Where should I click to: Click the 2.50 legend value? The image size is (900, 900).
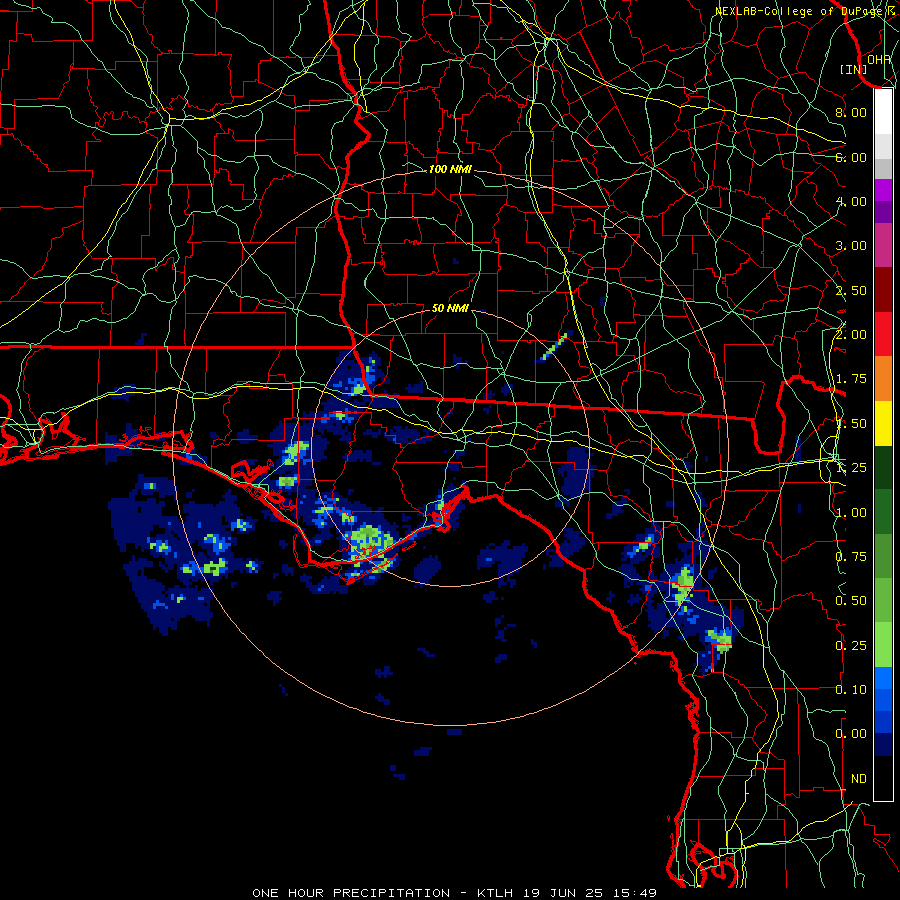click(x=851, y=290)
